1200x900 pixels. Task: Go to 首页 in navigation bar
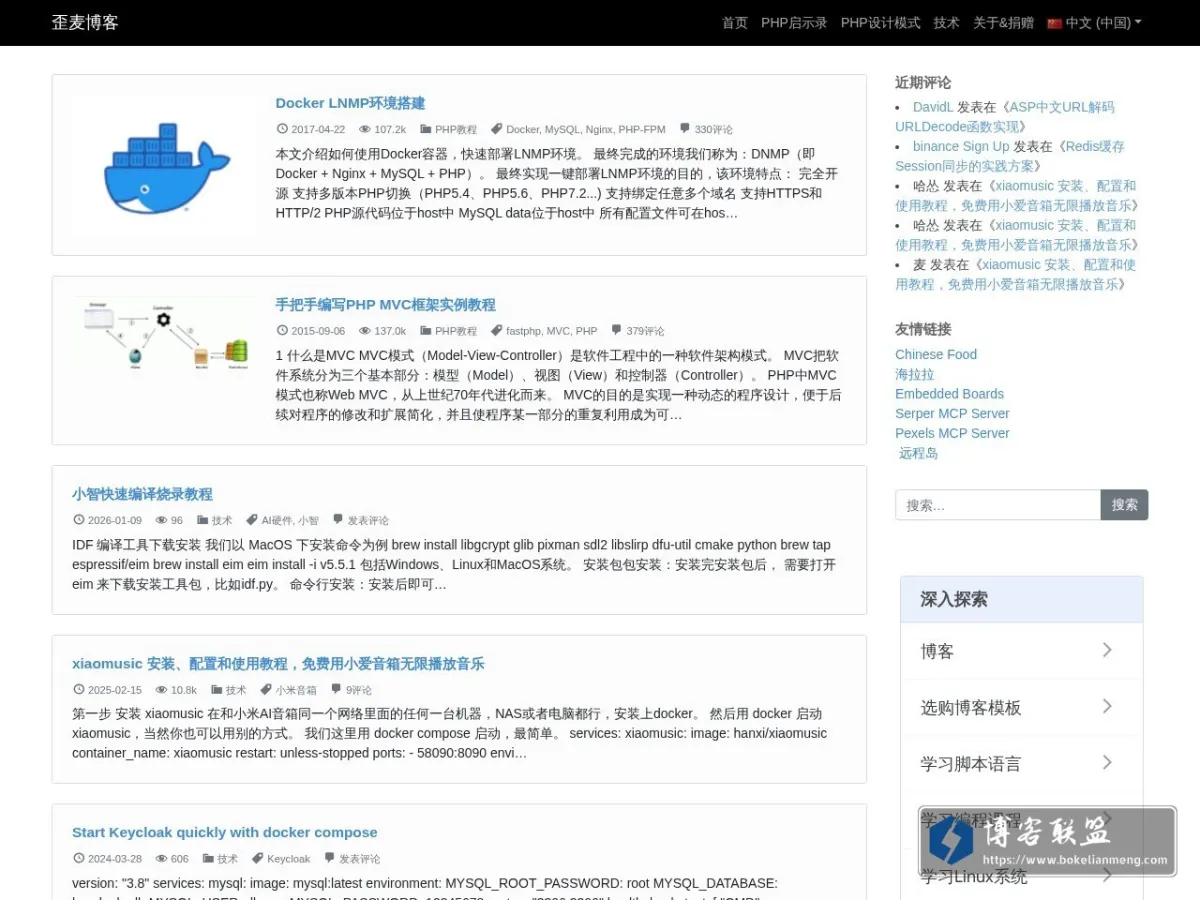[735, 23]
